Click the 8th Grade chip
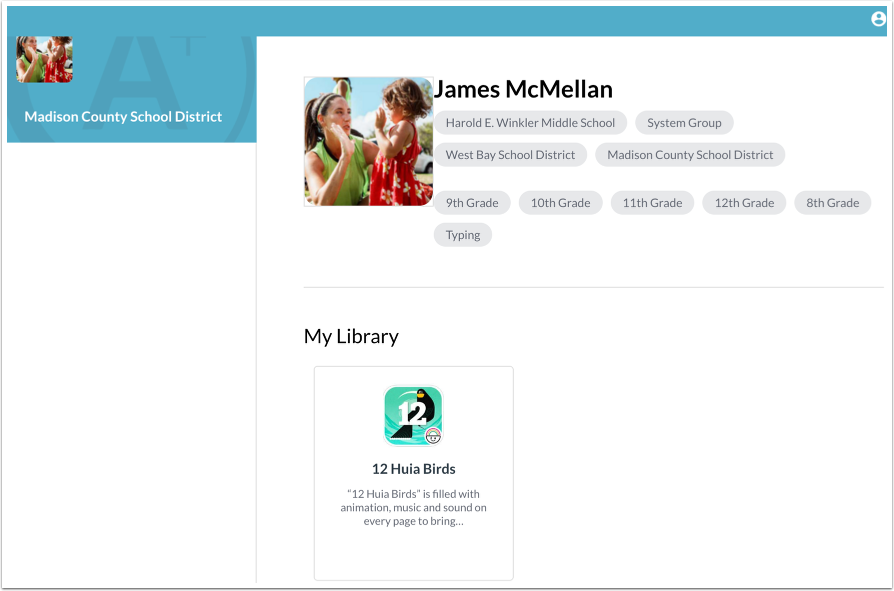894x591 pixels. point(832,202)
